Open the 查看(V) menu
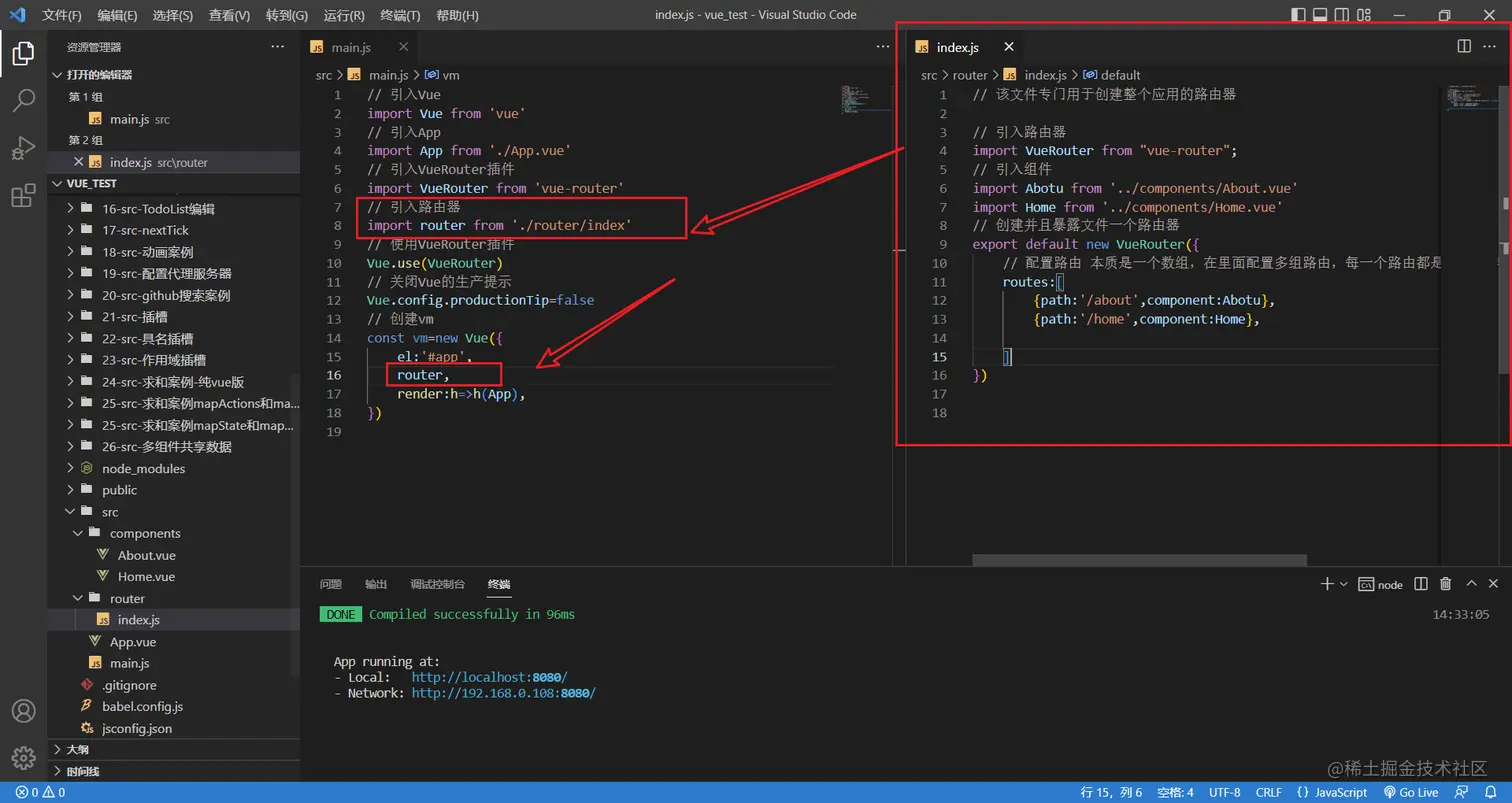This screenshot has height=803, width=1512. point(230,15)
